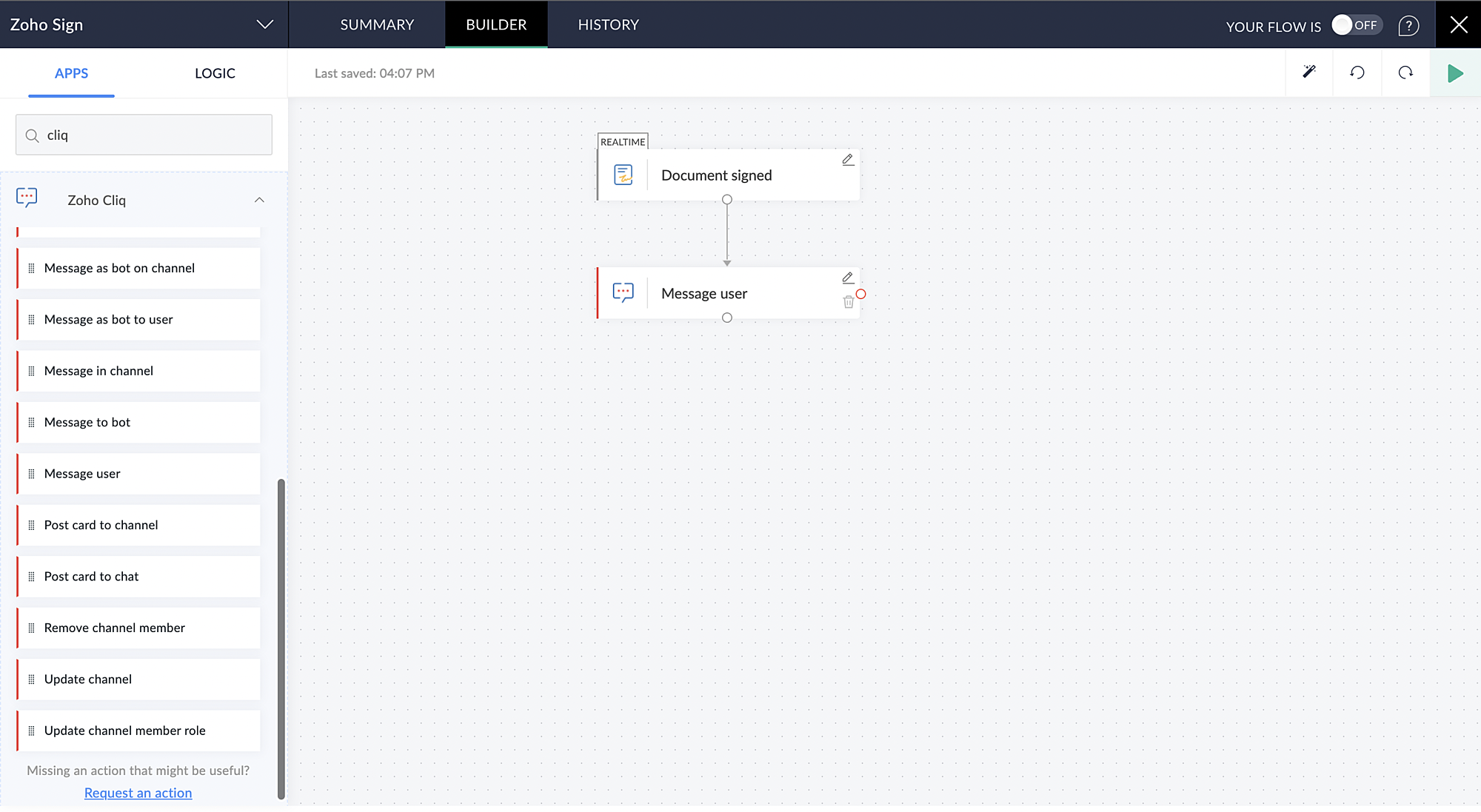Switch to the LOGIC tab

(x=215, y=73)
